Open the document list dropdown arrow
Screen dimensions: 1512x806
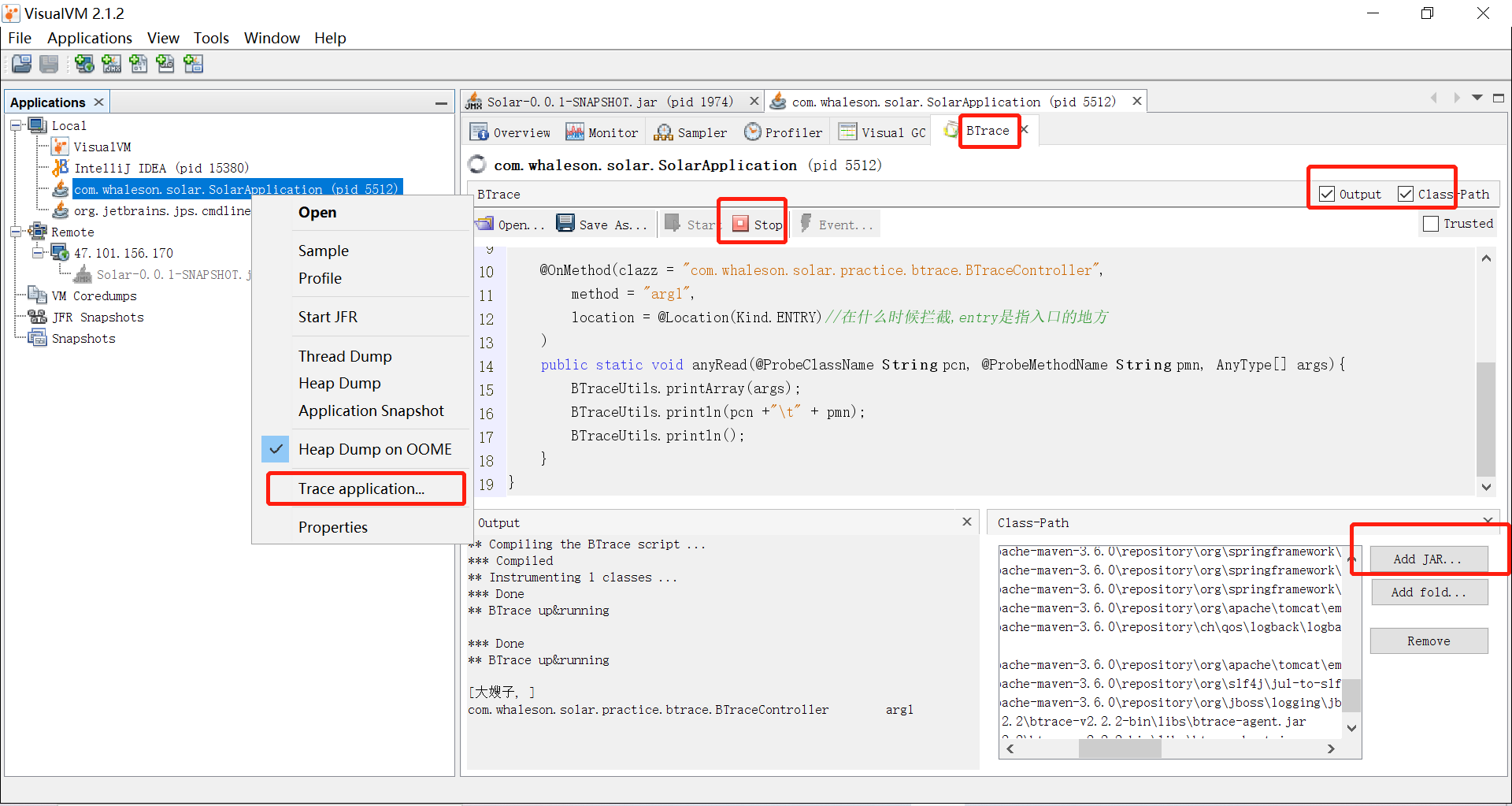coord(1477,98)
